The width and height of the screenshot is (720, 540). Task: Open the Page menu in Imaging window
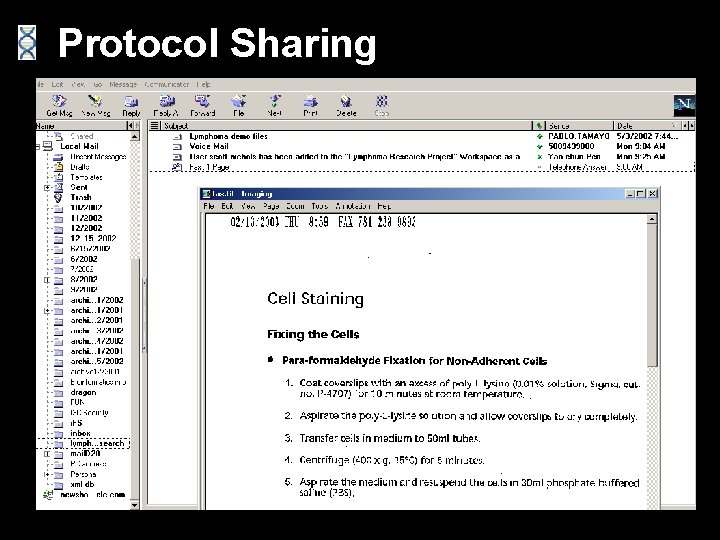click(x=271, y=206)
